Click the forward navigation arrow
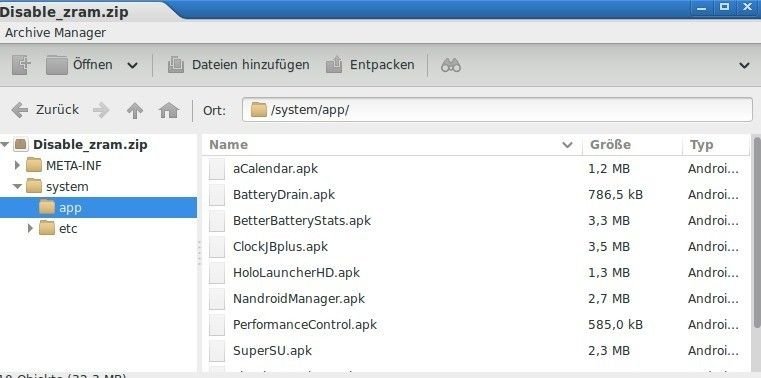Screen dimensions: 761x378 pos(101,110)
